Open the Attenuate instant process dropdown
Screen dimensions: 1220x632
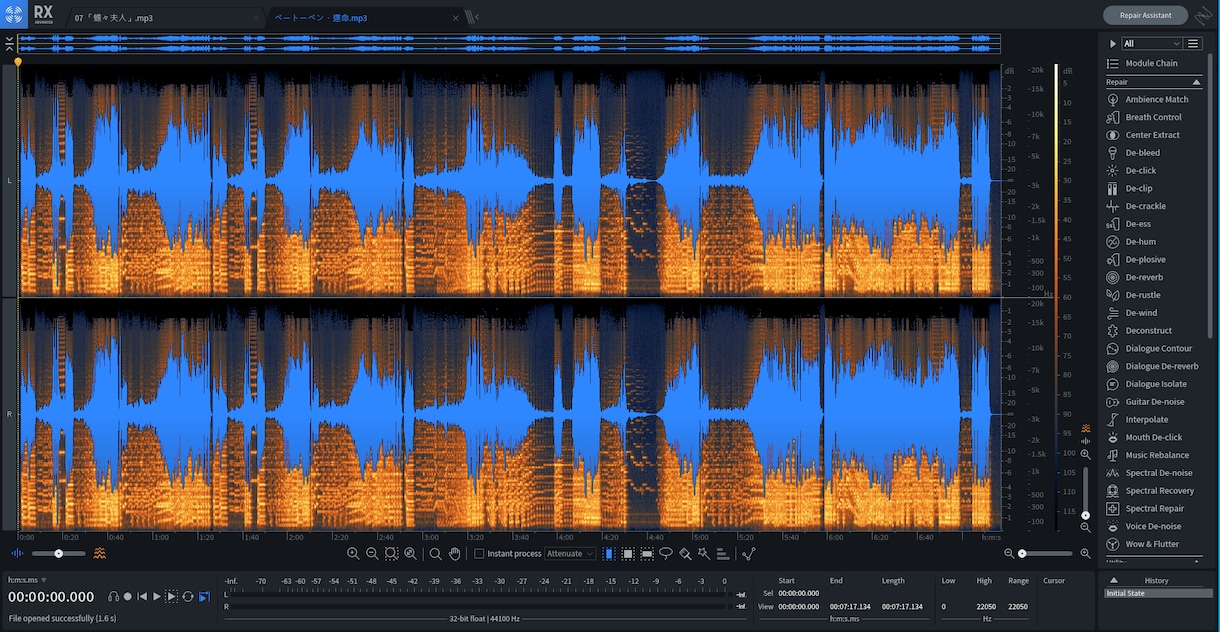tap(570, 554)
